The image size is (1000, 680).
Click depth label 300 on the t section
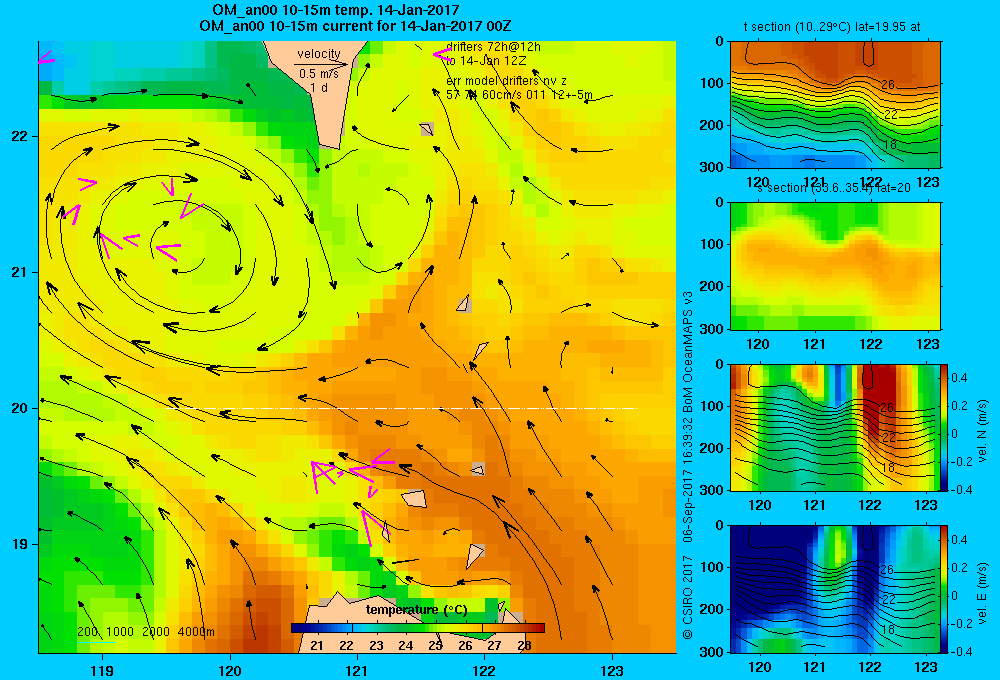711,167
